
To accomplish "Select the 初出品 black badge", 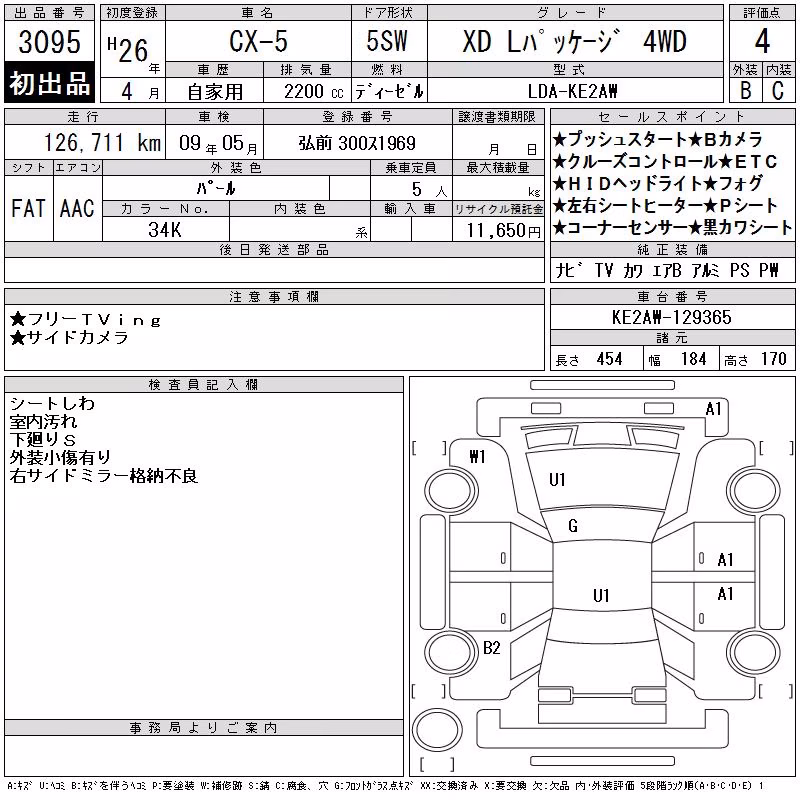I will [49, 82].
